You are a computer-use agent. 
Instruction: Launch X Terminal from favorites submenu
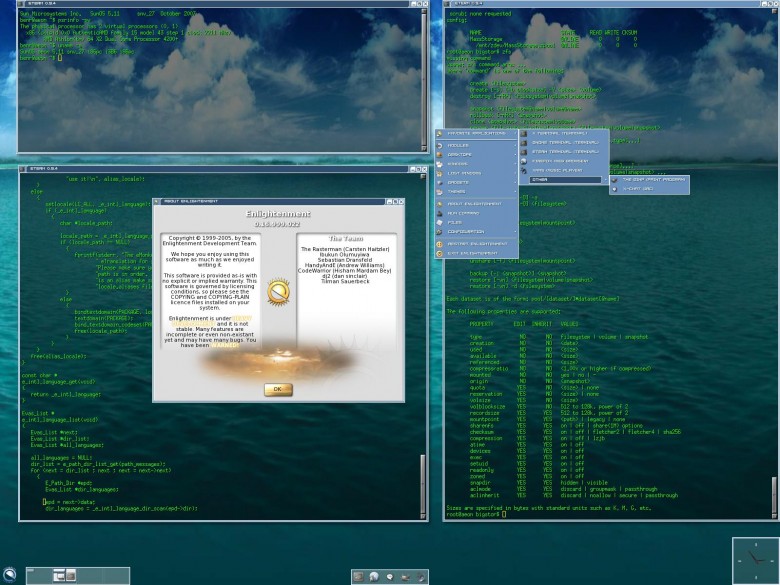click(564, 133)
